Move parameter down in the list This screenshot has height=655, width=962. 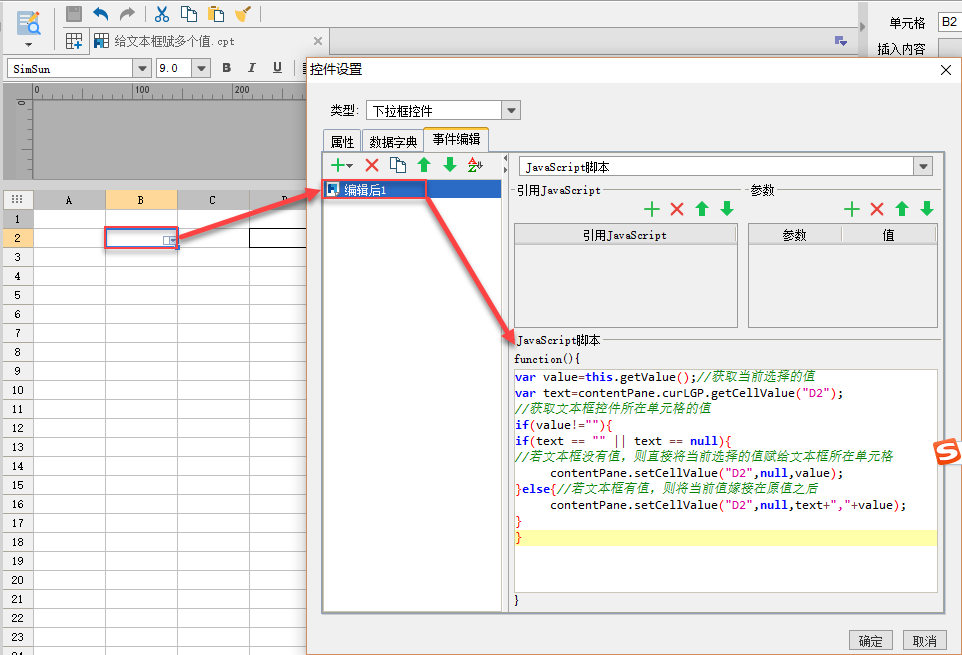point(927,209)
